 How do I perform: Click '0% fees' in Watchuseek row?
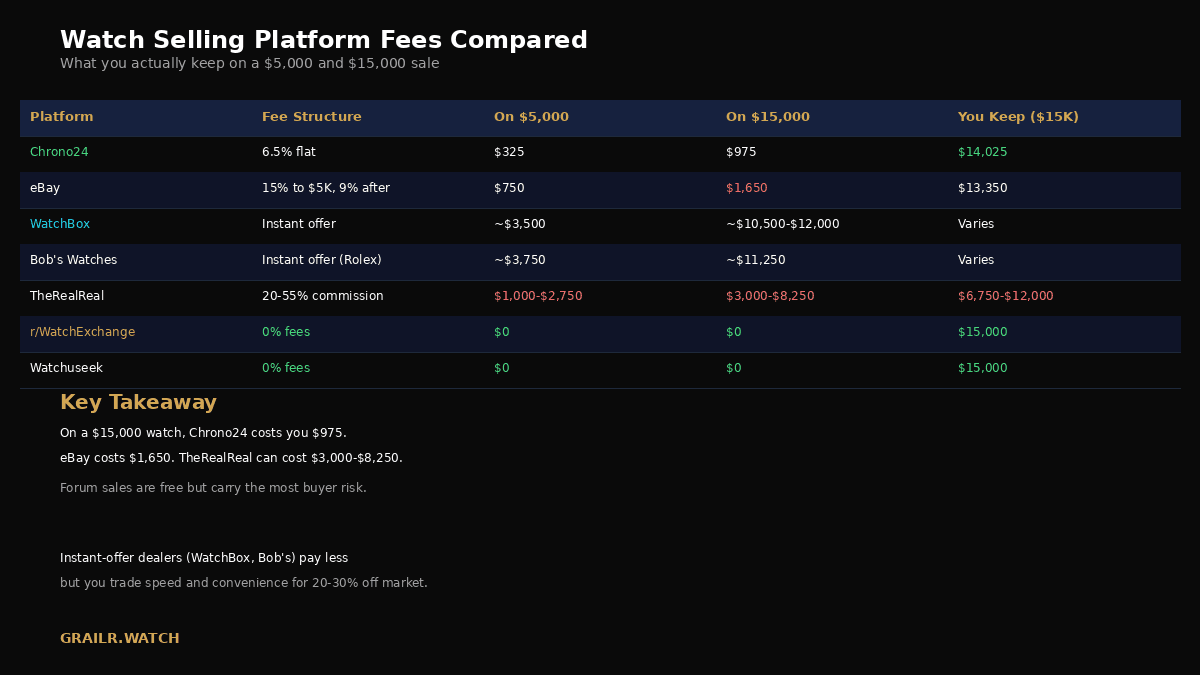click(286, 368)
